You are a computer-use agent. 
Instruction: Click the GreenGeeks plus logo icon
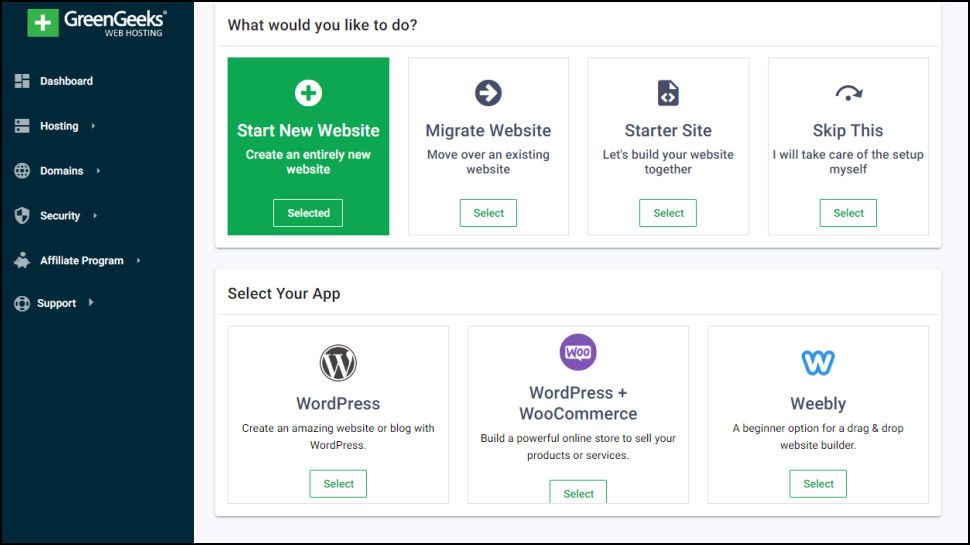(x=43, y=23)
